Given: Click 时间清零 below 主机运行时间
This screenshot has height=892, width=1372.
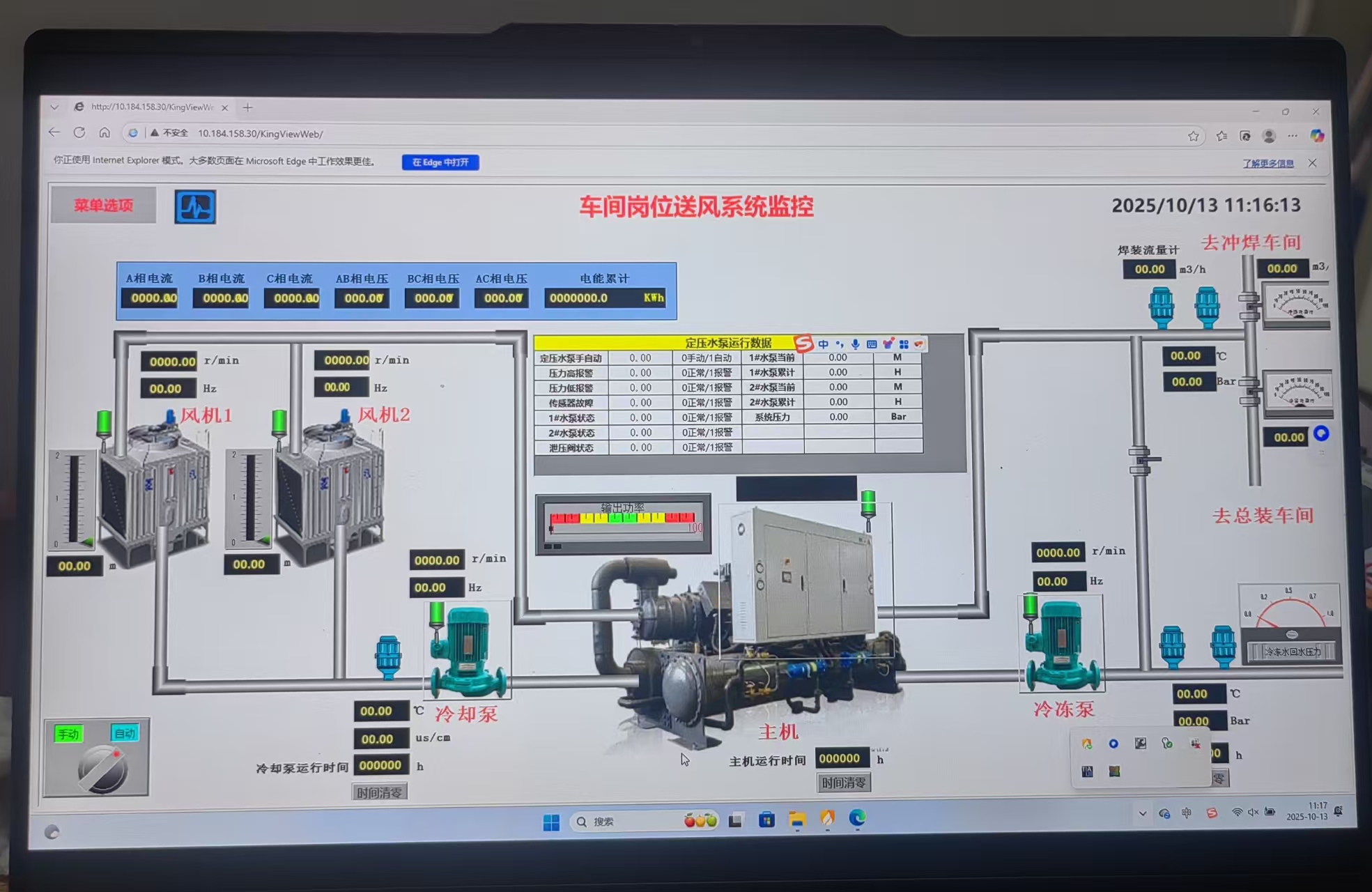Looking at the screenshot, I should click(843, 783).
